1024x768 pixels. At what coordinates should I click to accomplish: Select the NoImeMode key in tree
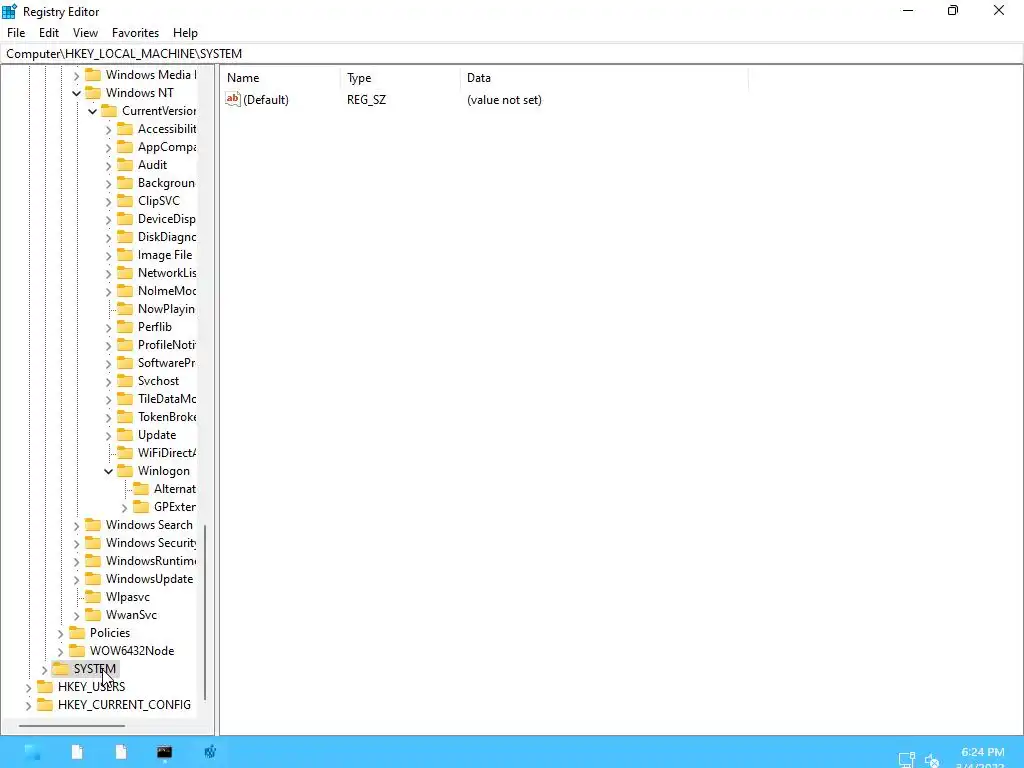coord(167,291)
